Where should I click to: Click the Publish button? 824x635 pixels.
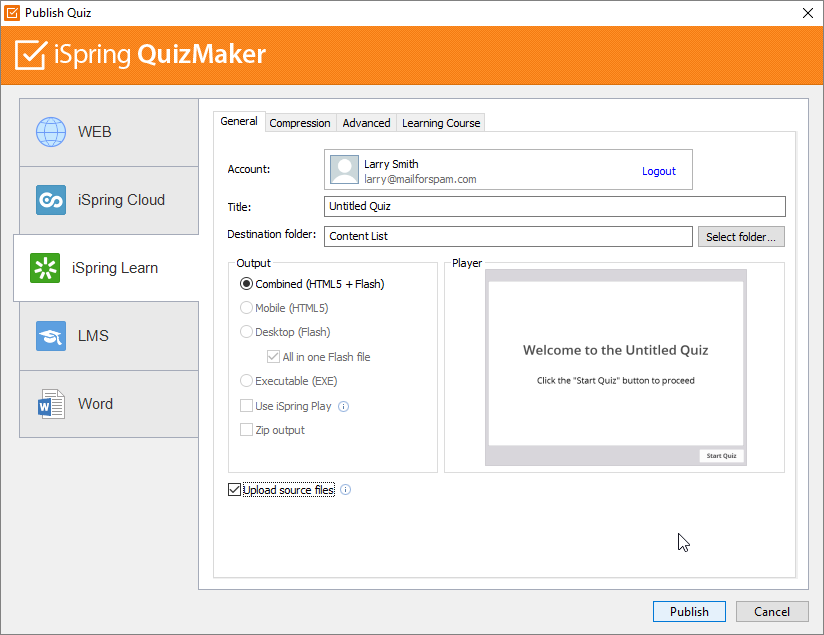(x=689, y=611)
